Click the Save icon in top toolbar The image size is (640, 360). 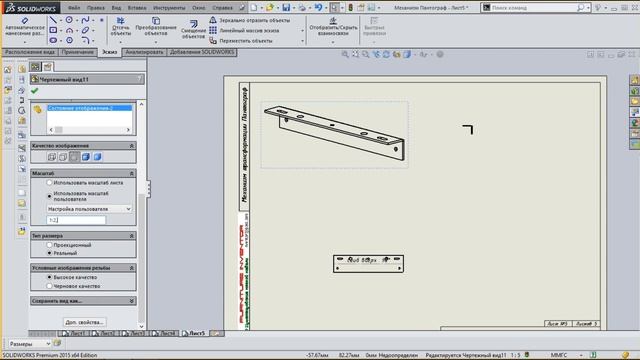coord(286,7)
